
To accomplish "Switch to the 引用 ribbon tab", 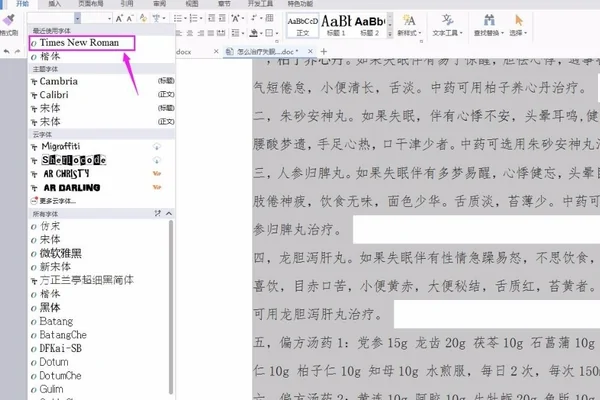I will [x=127, y=4].
